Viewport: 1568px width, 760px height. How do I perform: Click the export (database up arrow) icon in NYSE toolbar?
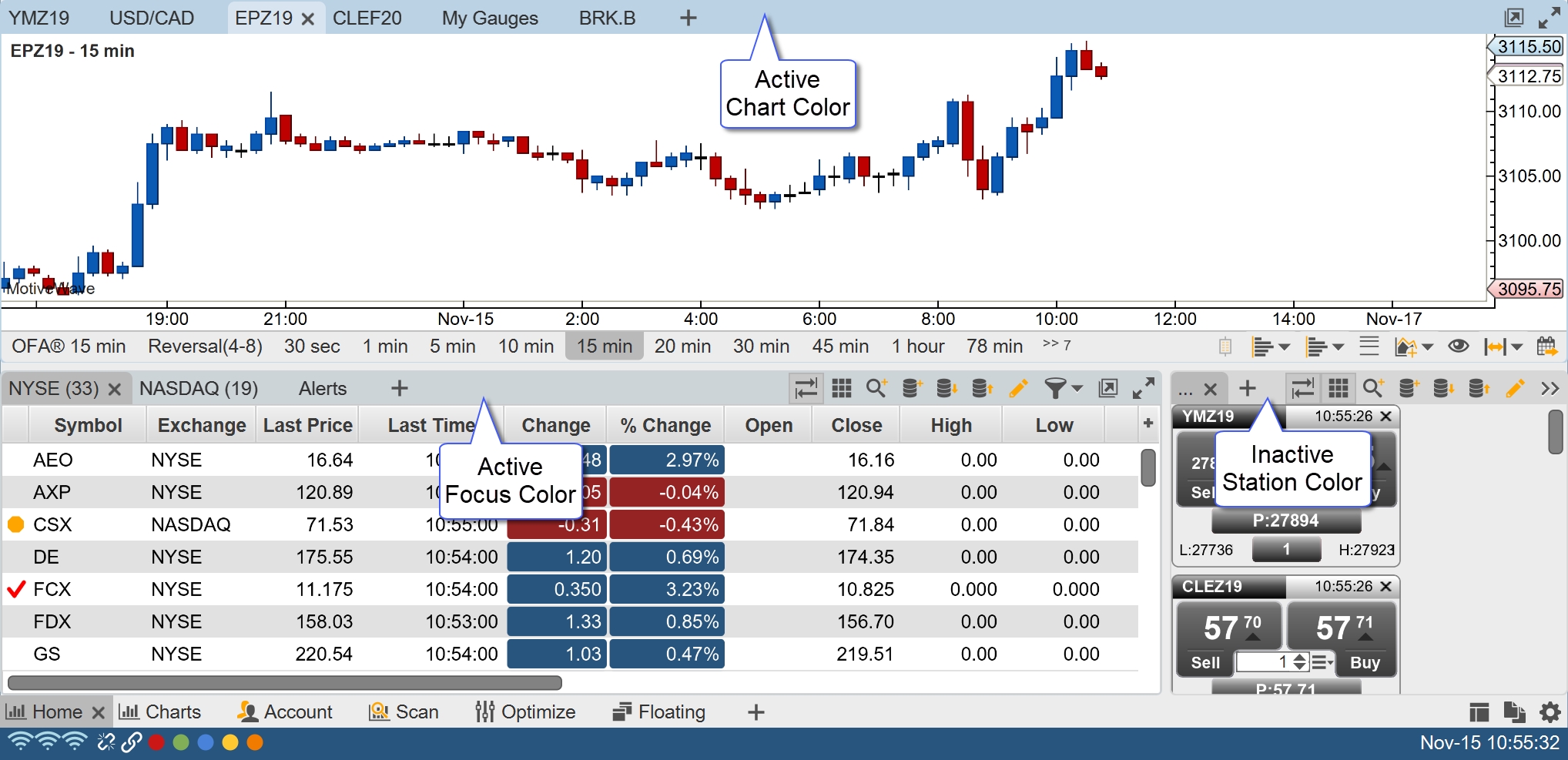[982, 388]
